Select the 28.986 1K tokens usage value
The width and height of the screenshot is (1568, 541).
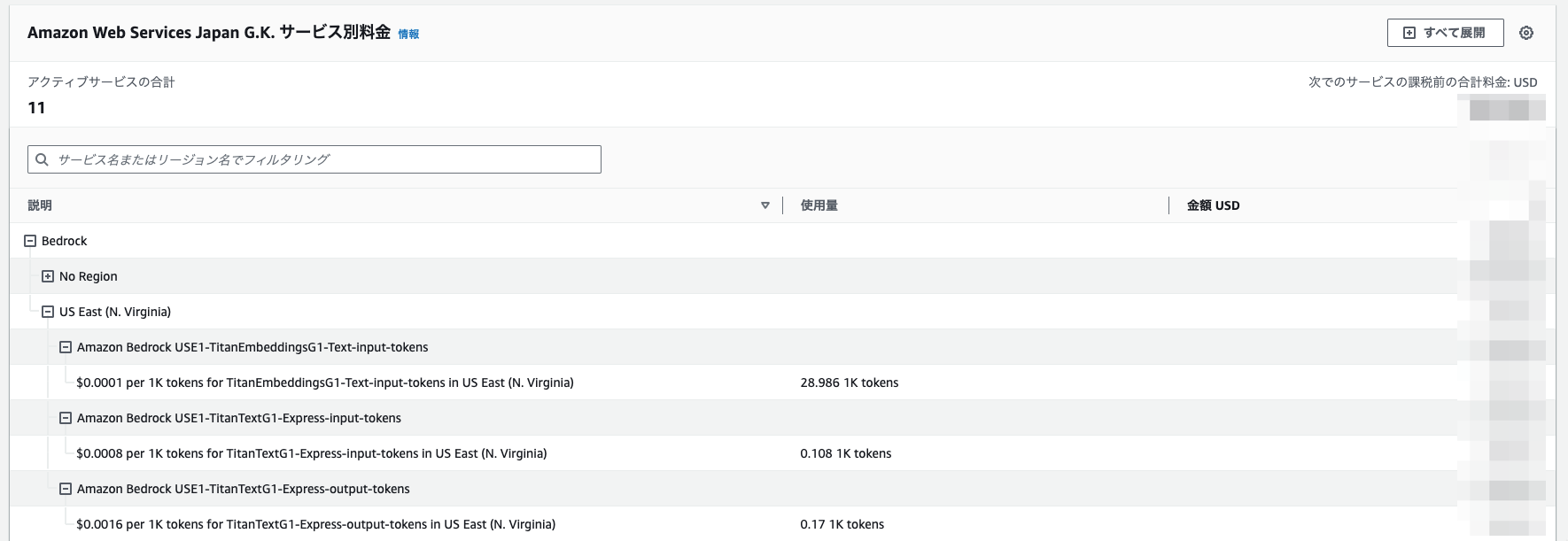850,383
